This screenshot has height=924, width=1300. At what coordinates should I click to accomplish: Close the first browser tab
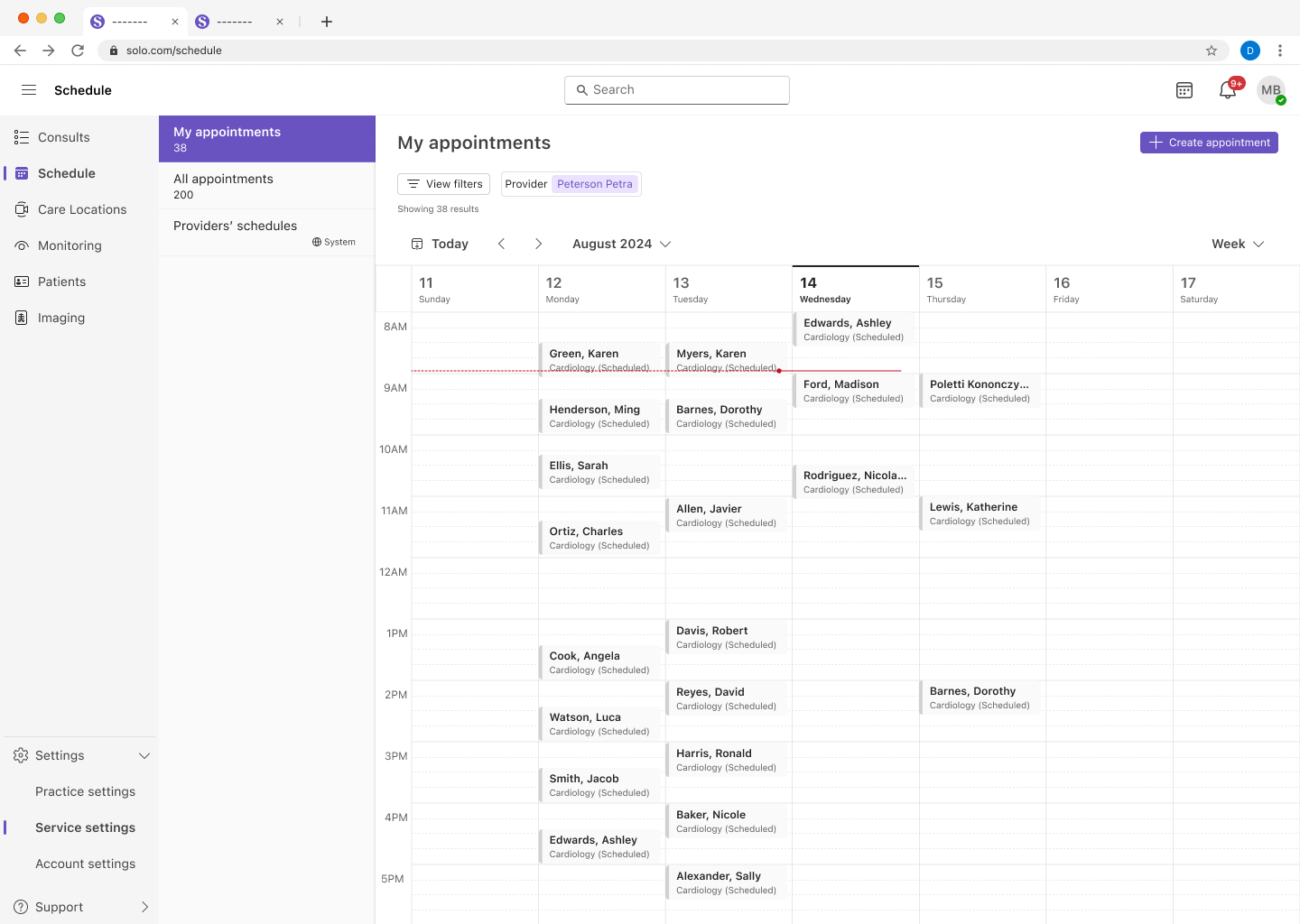click(175, 22)
